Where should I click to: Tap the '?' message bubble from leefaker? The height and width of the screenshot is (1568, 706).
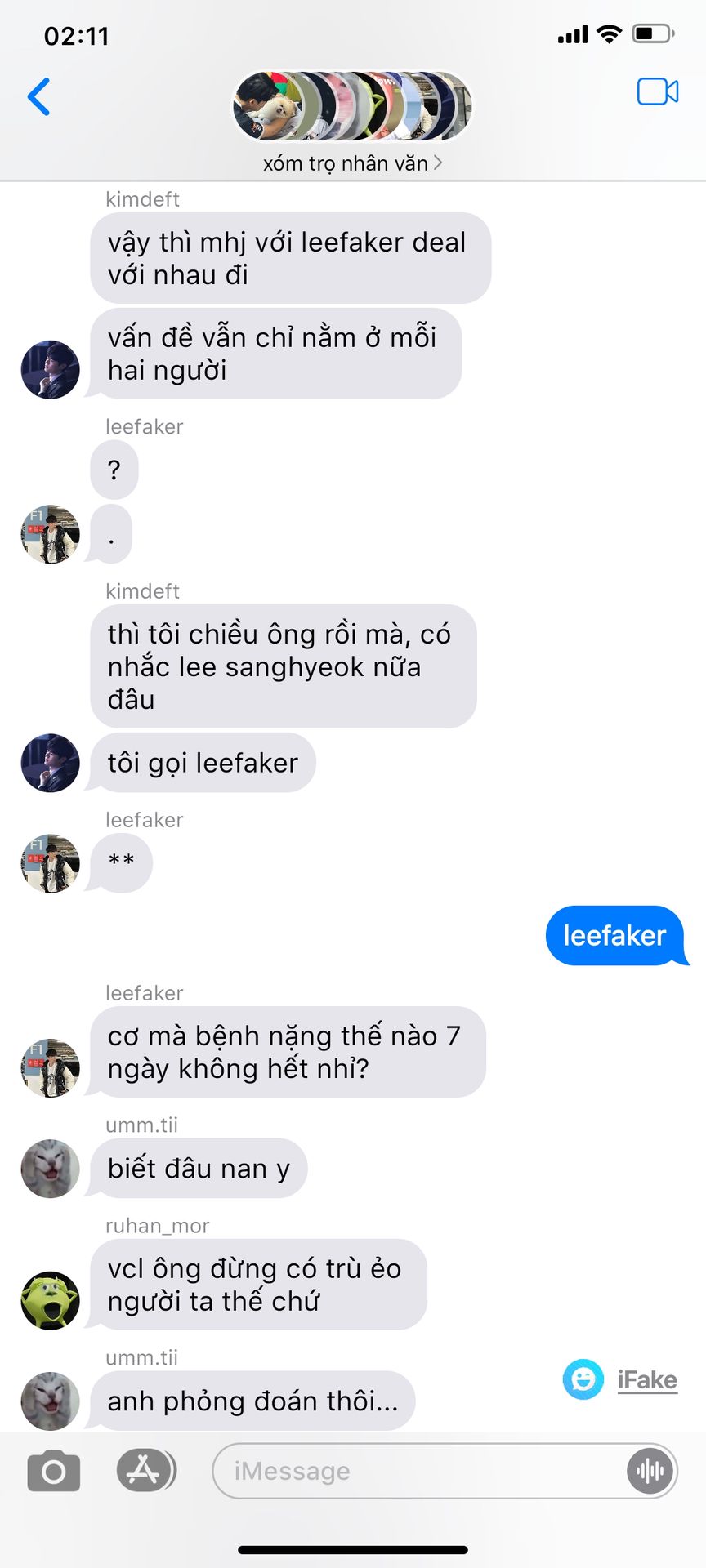coord(114,470)
